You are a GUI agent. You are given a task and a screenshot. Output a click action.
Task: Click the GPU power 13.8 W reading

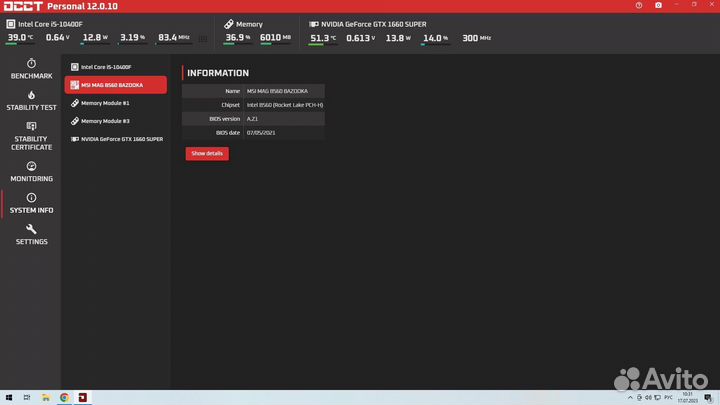[x=398, y=38]
